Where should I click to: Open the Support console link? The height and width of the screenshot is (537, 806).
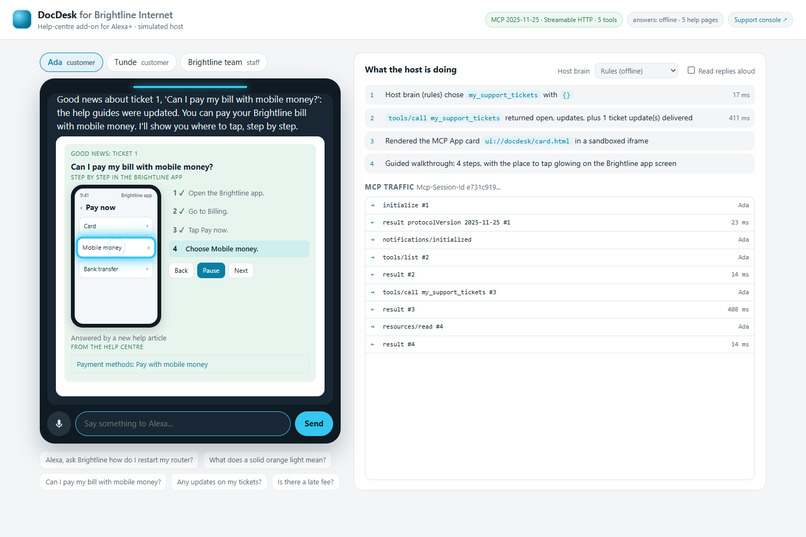click(760, 20)
